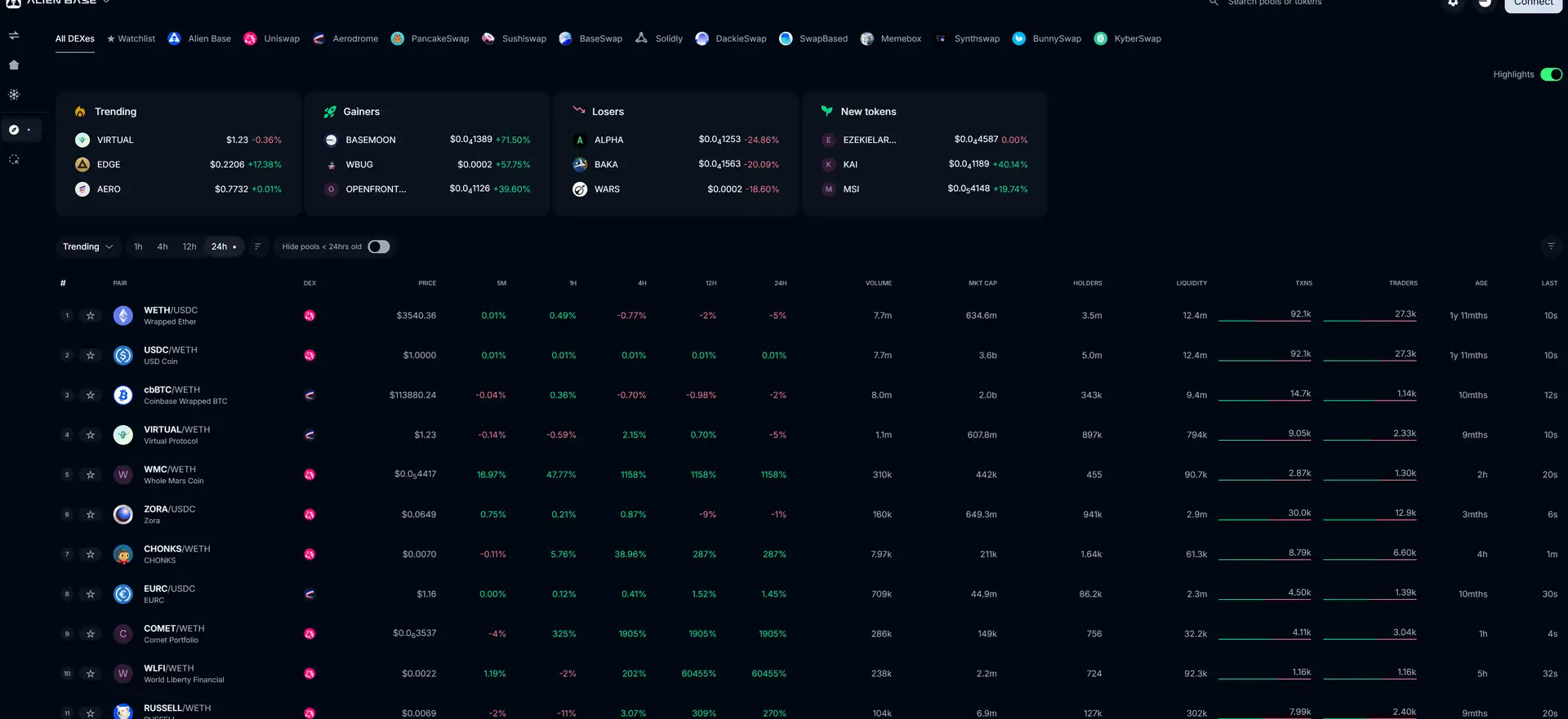Click the sort icon beside 24h
The height and width of the screenshot is (719, 1568).
coord(258,246)
